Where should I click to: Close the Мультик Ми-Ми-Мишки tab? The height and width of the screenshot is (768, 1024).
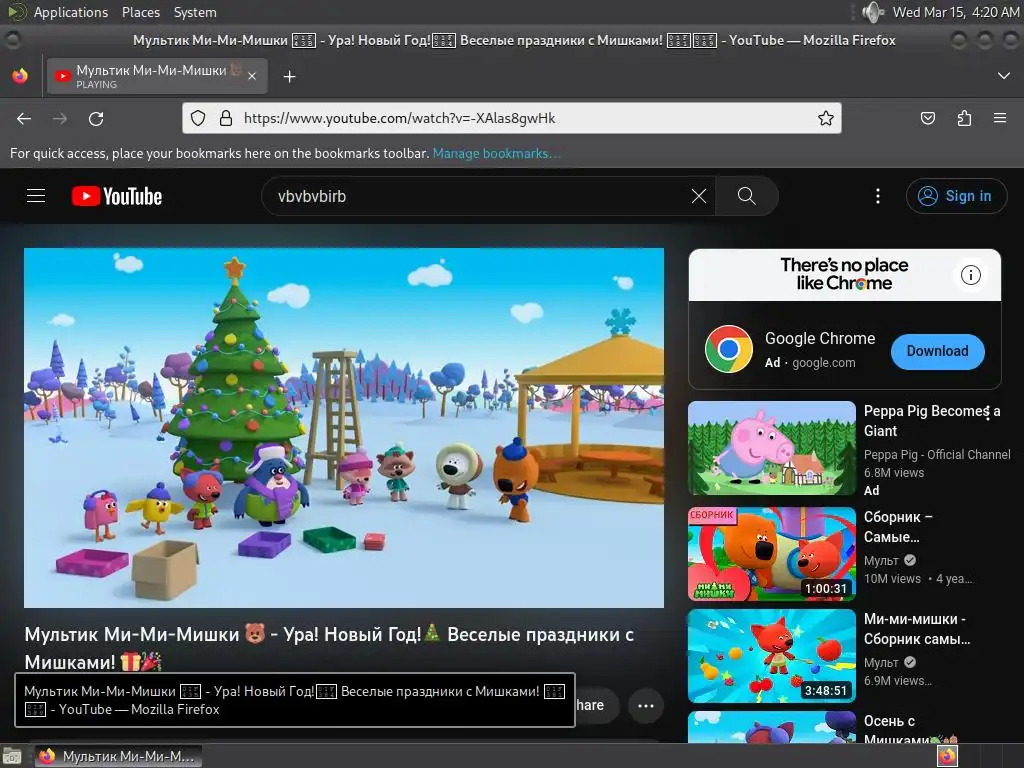[x=252, y=76]
